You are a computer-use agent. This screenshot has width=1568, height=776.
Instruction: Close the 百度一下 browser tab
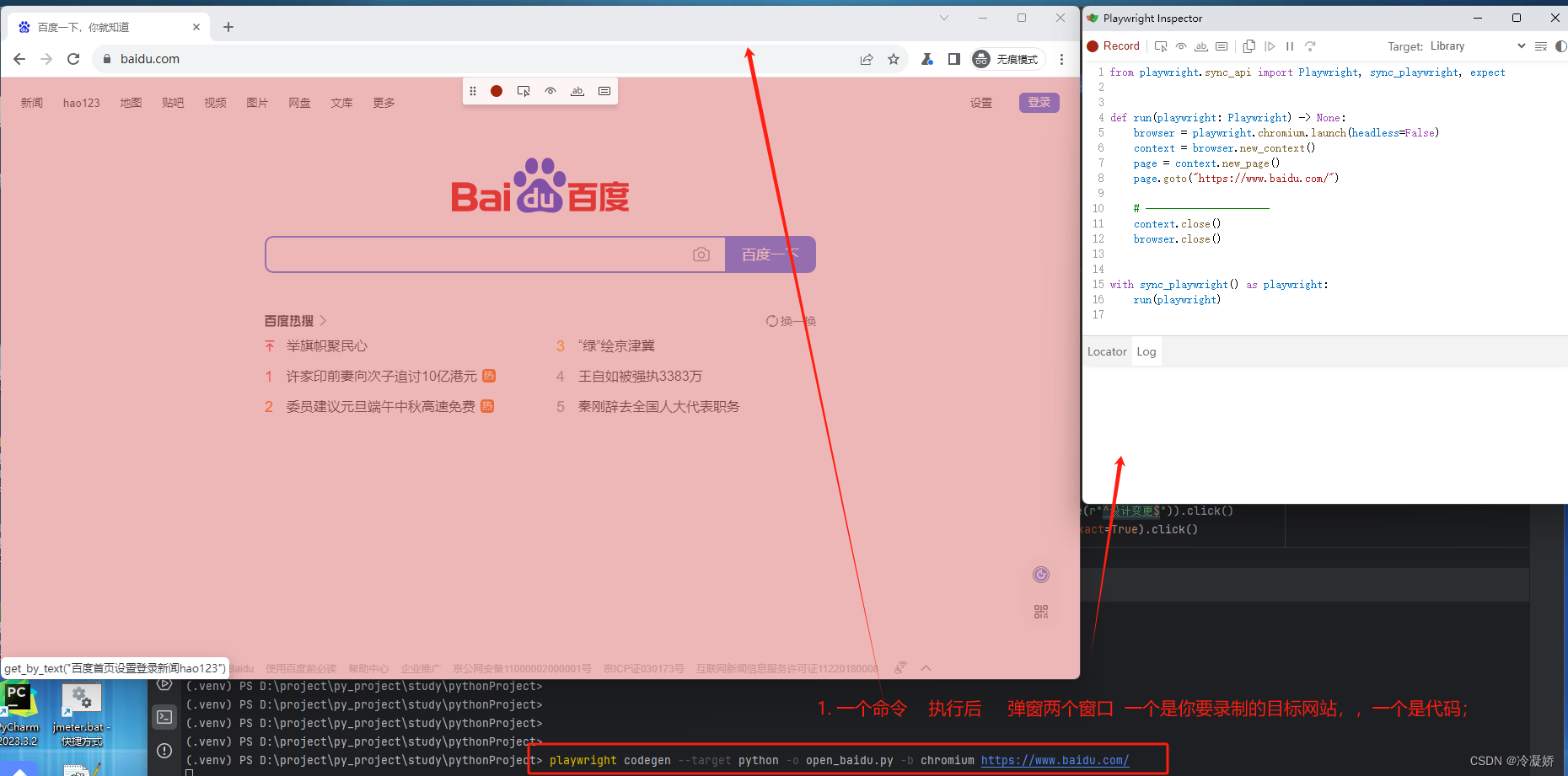pos(196,27)
